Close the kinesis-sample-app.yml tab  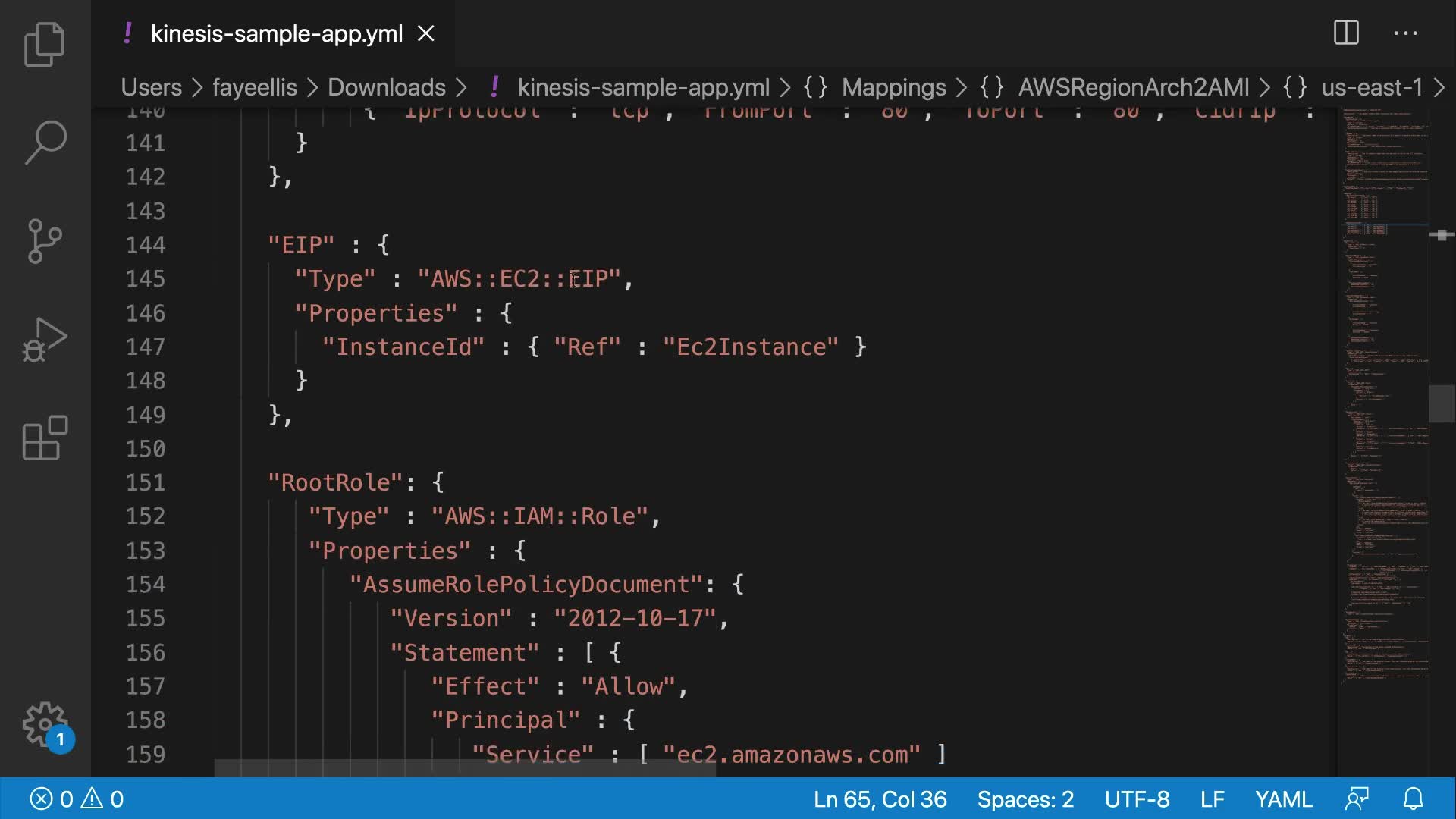click(x=426, y=33)
